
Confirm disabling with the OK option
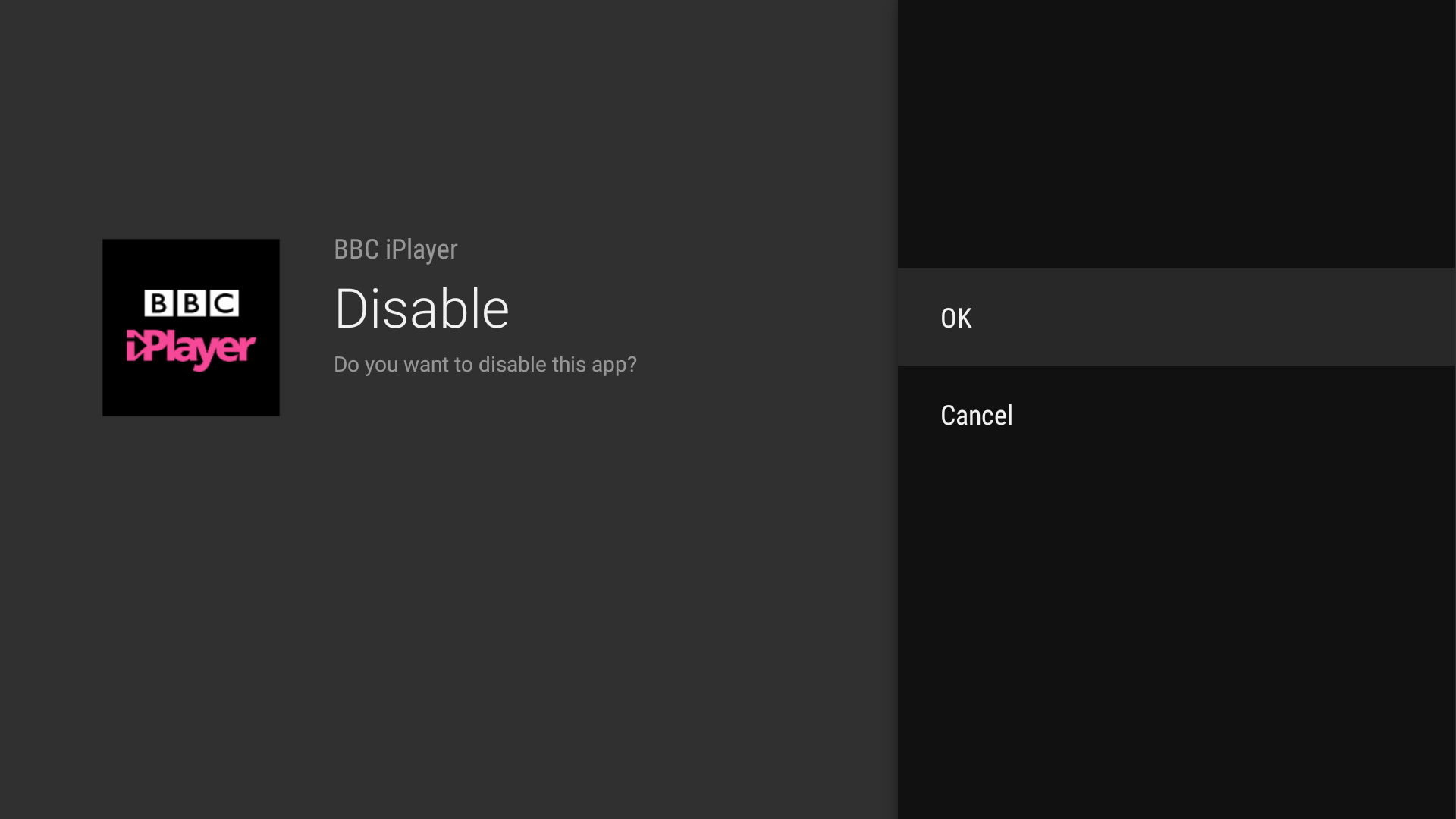click(1176, 317)
